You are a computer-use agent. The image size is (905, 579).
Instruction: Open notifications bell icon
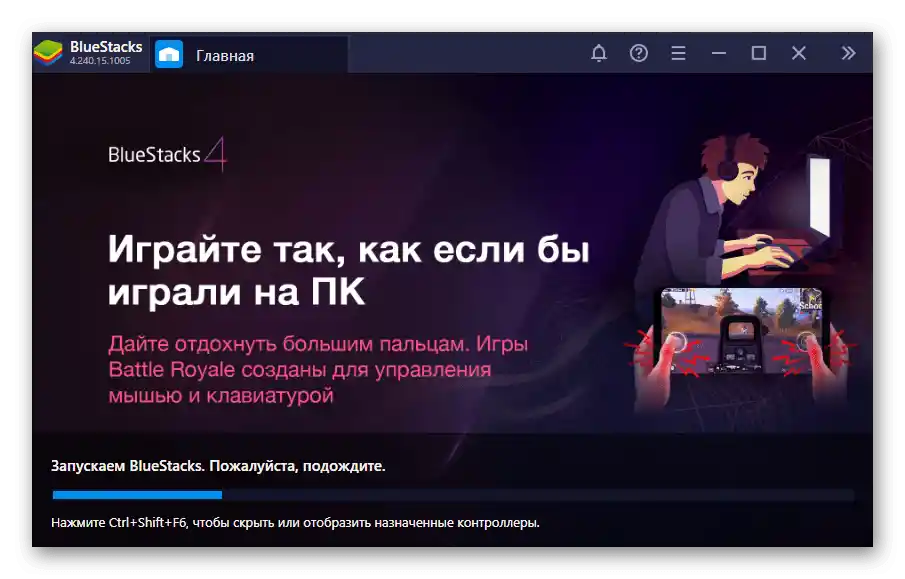[x=599, y=53]
